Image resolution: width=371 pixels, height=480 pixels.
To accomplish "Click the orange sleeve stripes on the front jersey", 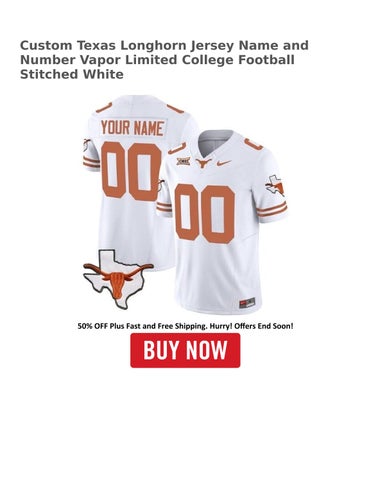I will click(273, 210).
